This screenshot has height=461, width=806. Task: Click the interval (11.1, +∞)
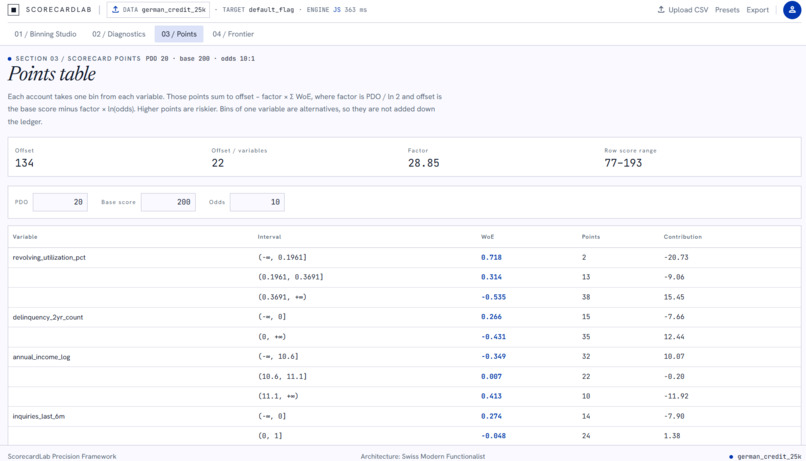coord(278,396)
